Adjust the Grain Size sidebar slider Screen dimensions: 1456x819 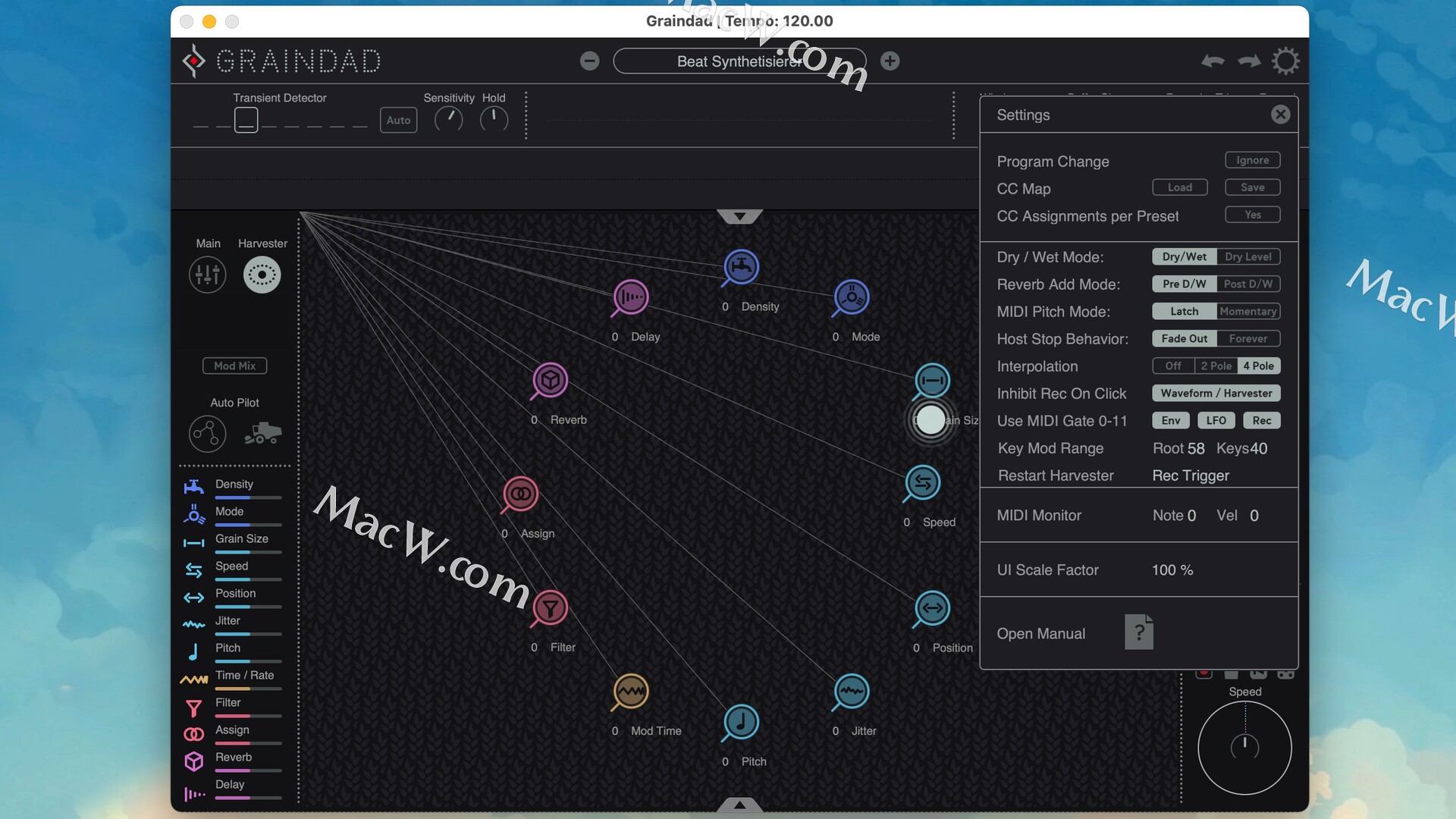tap(249, 552)
